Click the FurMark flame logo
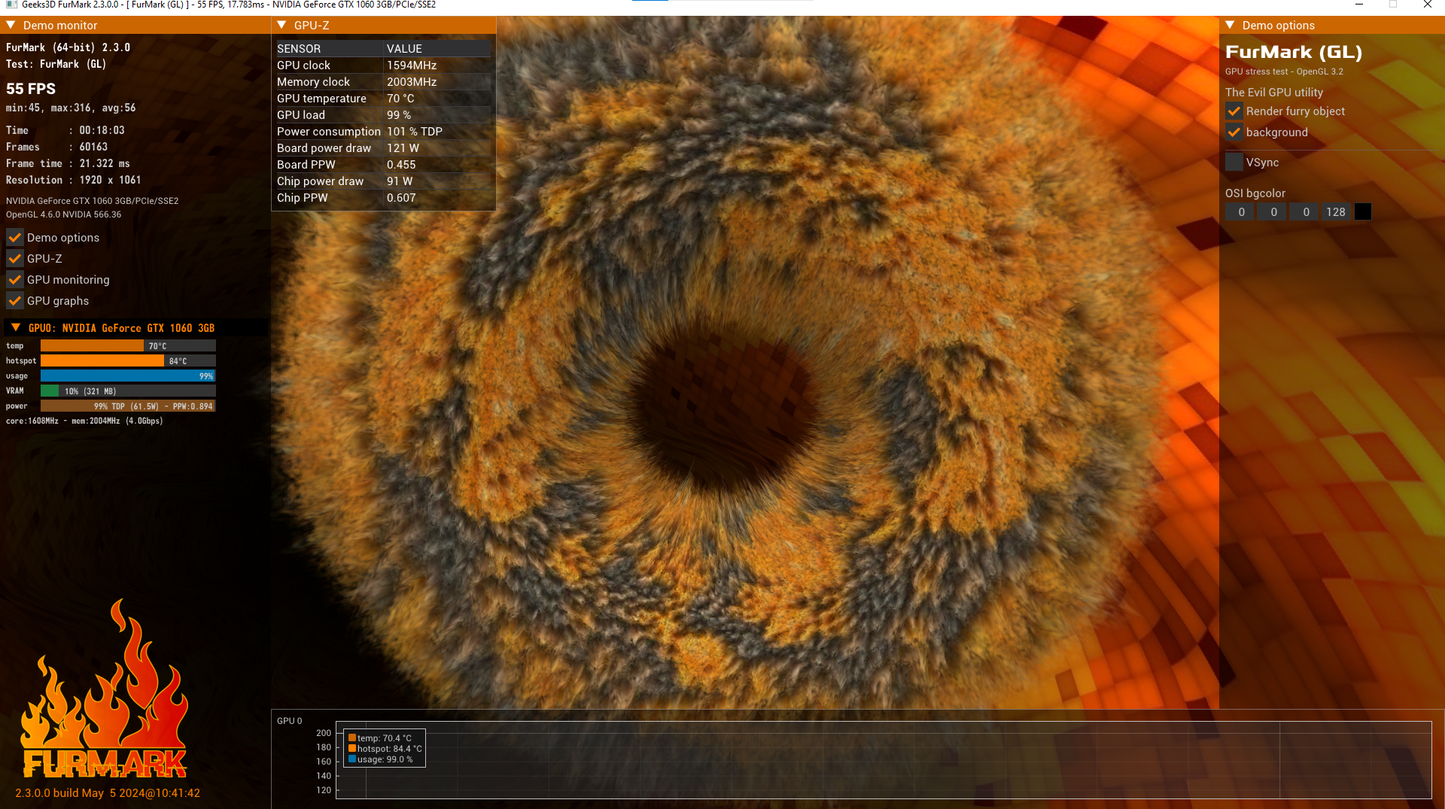The image size is (1445, 809). [105, 690]
